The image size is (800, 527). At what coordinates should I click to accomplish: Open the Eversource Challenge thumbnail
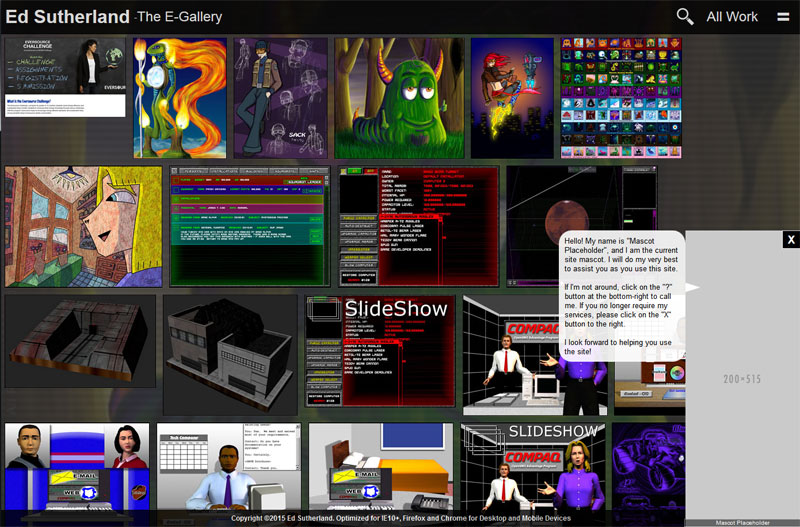point(65,78)
